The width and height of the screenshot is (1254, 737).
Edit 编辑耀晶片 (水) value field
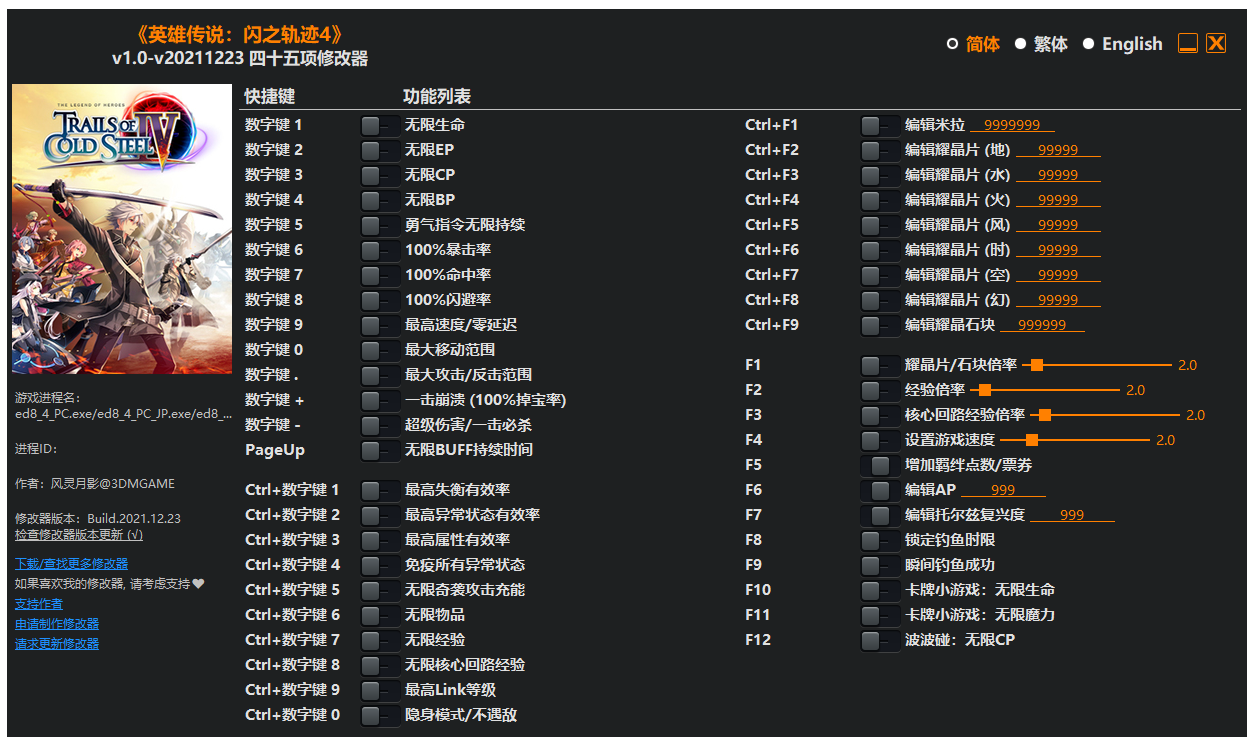[x=1058, y=175]
